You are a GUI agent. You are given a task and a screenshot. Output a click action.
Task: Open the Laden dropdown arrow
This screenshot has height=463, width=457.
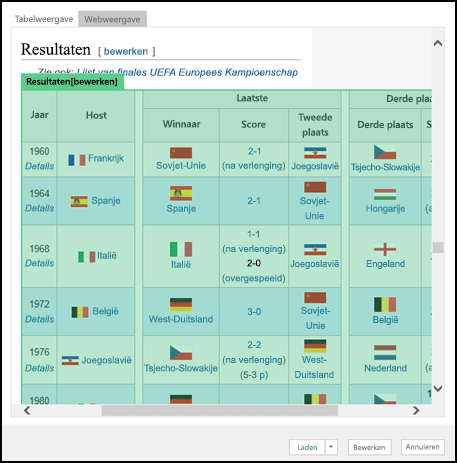point(331,447)
